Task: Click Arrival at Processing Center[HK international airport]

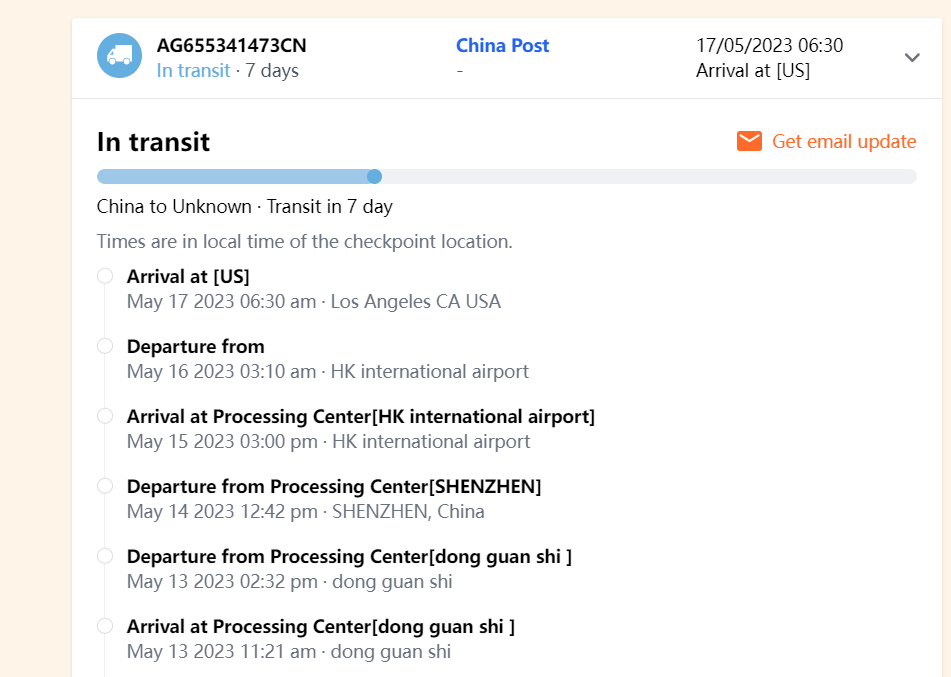Action: click(x=360, y=416)
